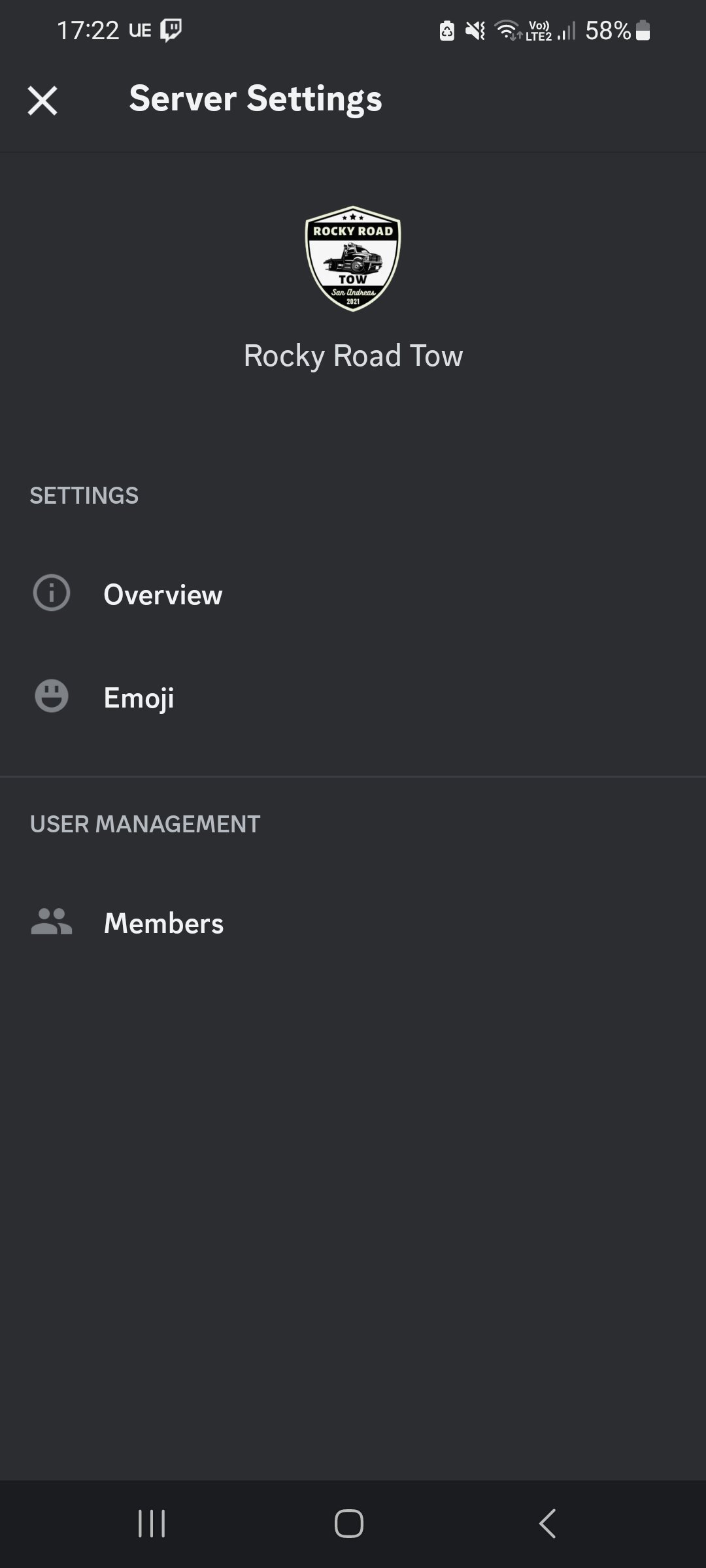Tap the battery icon in status bar
The height and width of the screenshot is (1568, 706).
pos(643,31)
